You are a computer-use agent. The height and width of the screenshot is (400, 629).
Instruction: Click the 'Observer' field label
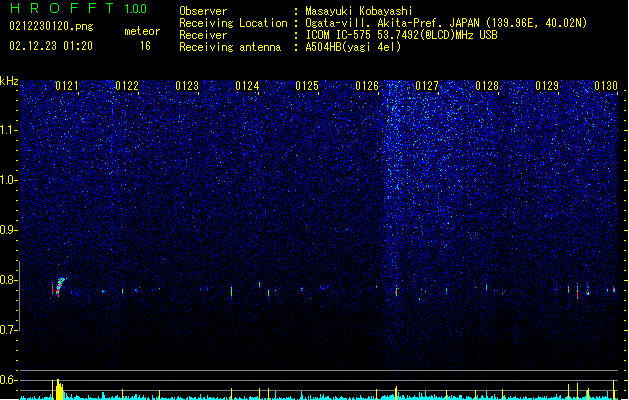pos(203,11)
